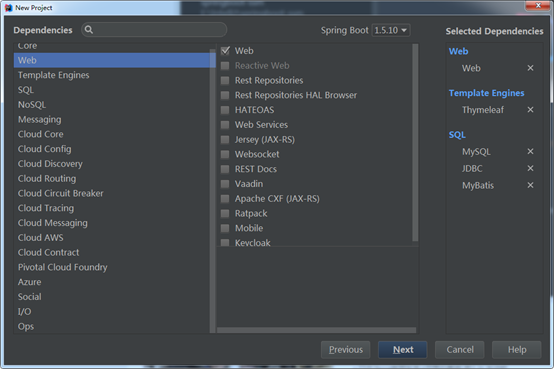Choose the Azure category
The height and width of the screenshot is (369, 554).
(x=113, y=282)
